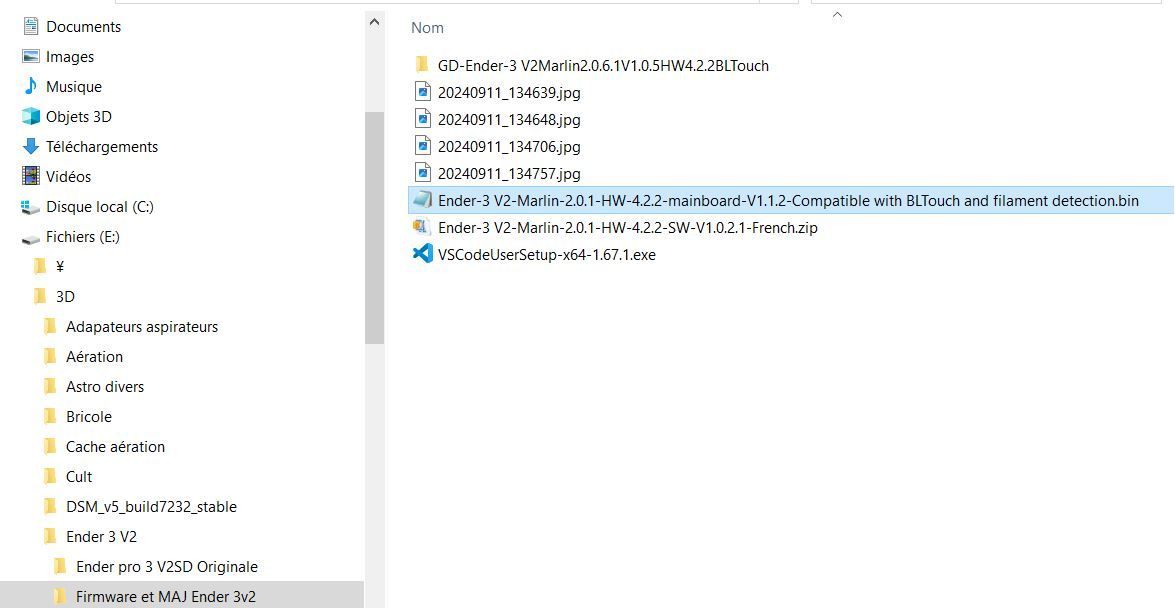Click the image icon of 20240911_134706.jpg
Screen dimensions: 1175x608
coord(423,145)
